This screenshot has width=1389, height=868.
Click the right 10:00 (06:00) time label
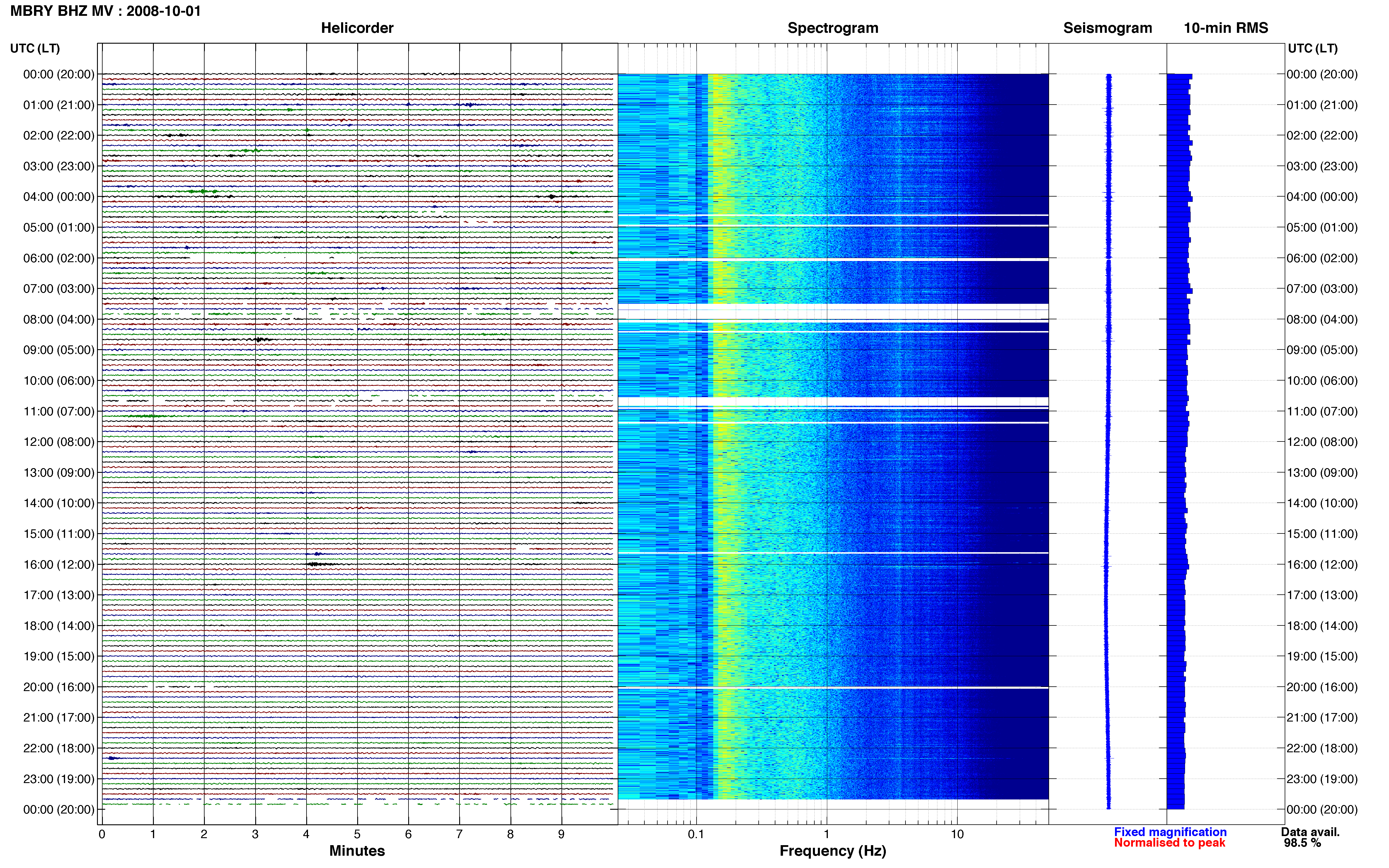tap(1322, 381)
